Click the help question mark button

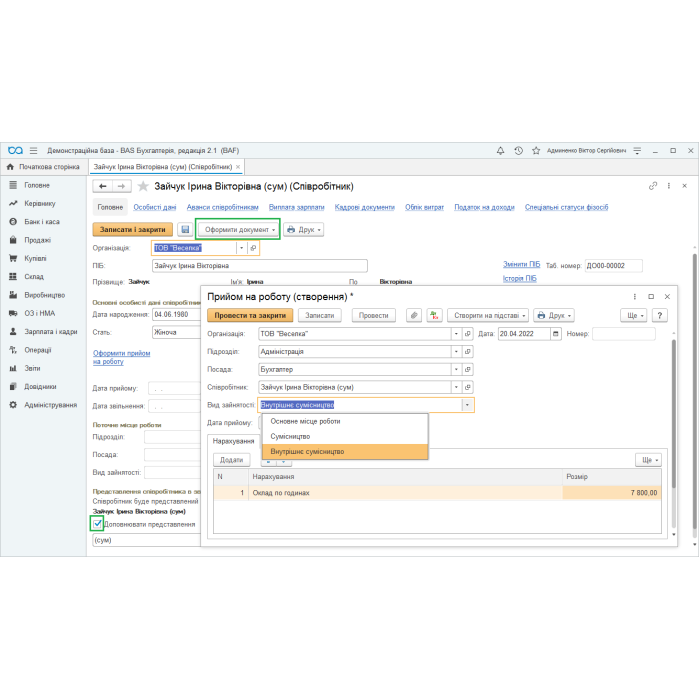click(x=660, y=315)
